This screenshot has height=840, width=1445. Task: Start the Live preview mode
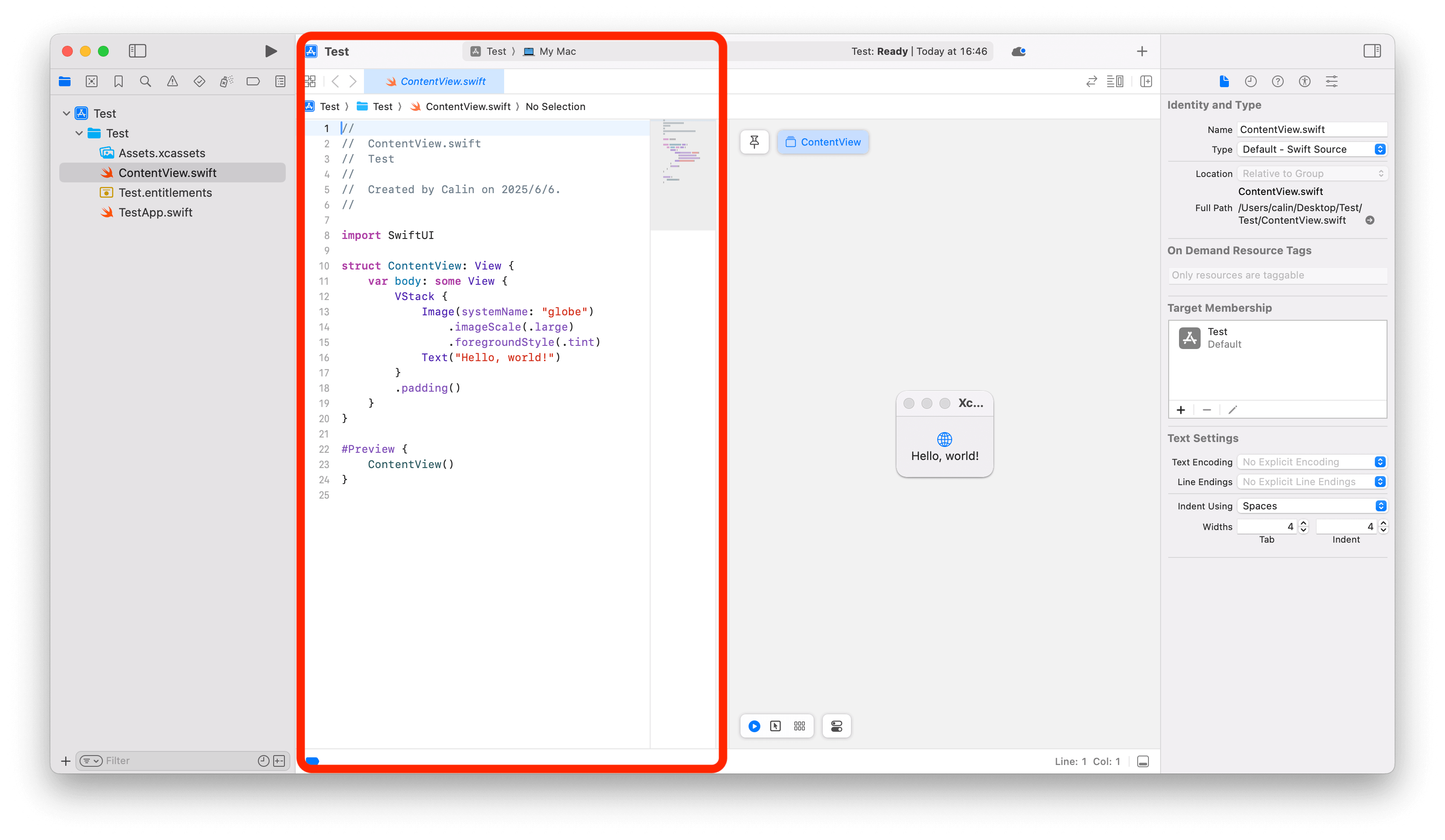point(754,726)
